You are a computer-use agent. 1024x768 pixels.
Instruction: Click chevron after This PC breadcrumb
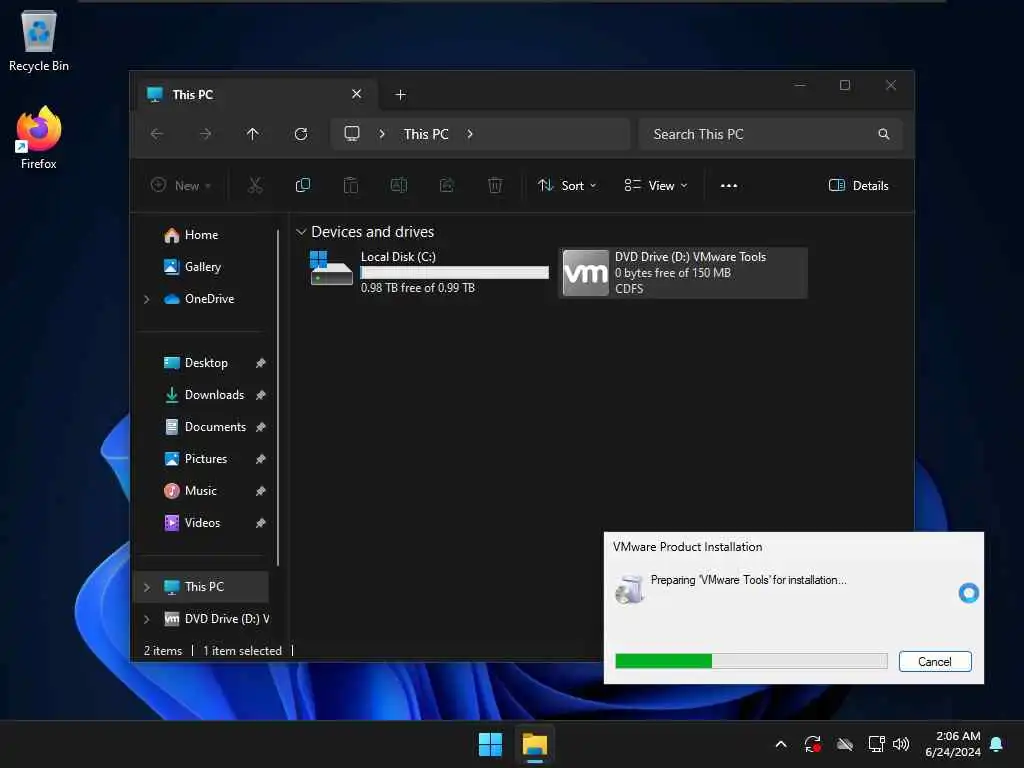point(470,134)
